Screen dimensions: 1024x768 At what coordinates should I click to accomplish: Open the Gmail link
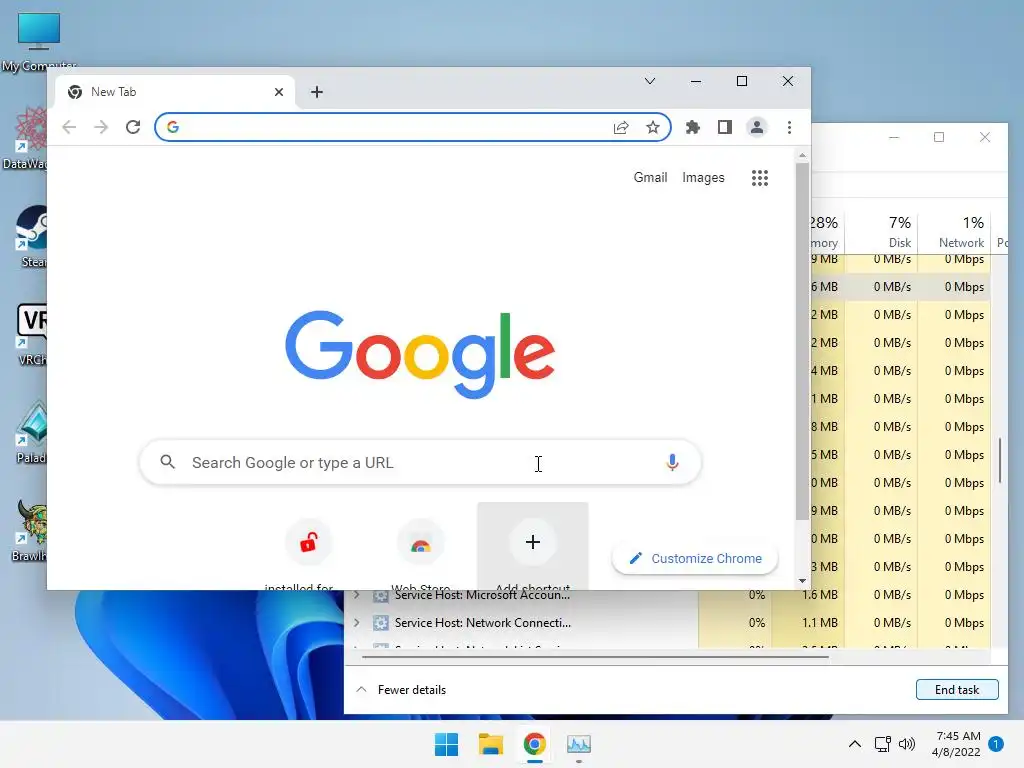(650, 178)
